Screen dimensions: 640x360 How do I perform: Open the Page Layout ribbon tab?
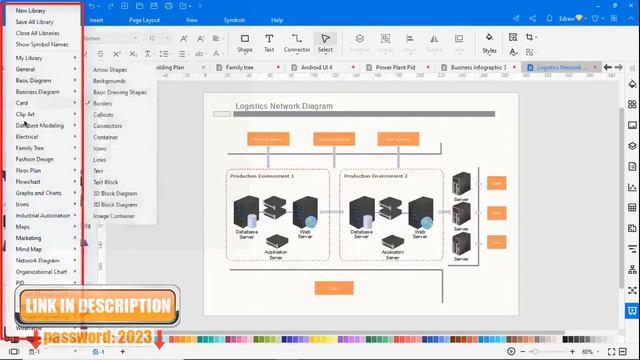(x=144, y=20)
